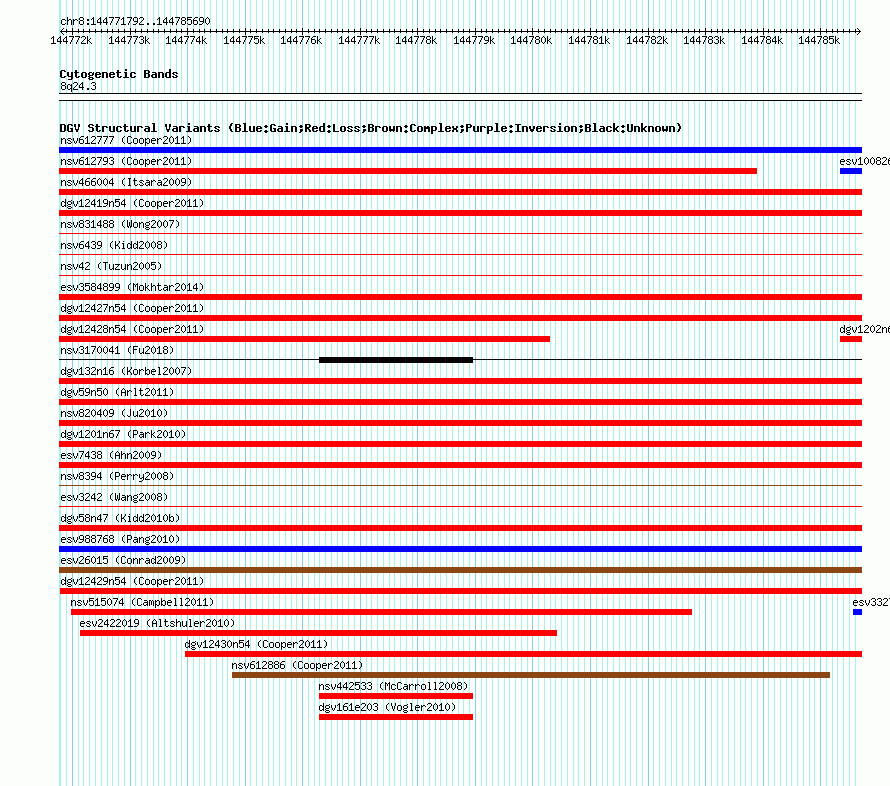Screen dimensions: 890x786
Task: Click the 8q24.3 band label
Action: [x=78, y=86]
